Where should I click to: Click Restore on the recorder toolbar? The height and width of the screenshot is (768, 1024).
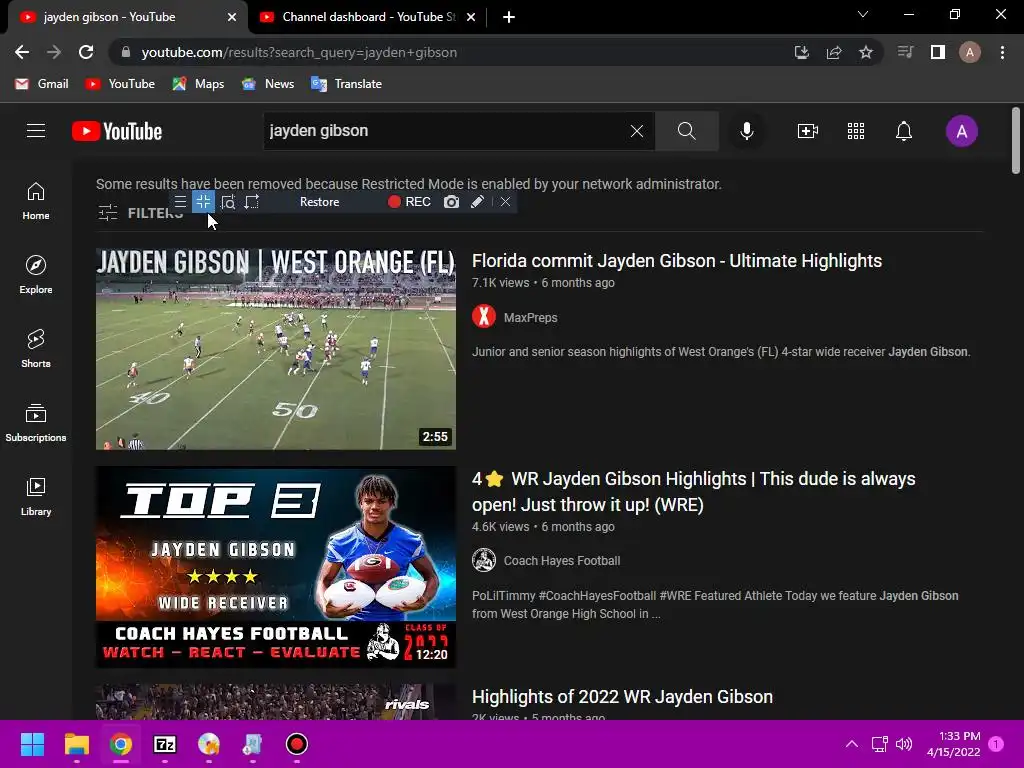click(x=319, y=202)
